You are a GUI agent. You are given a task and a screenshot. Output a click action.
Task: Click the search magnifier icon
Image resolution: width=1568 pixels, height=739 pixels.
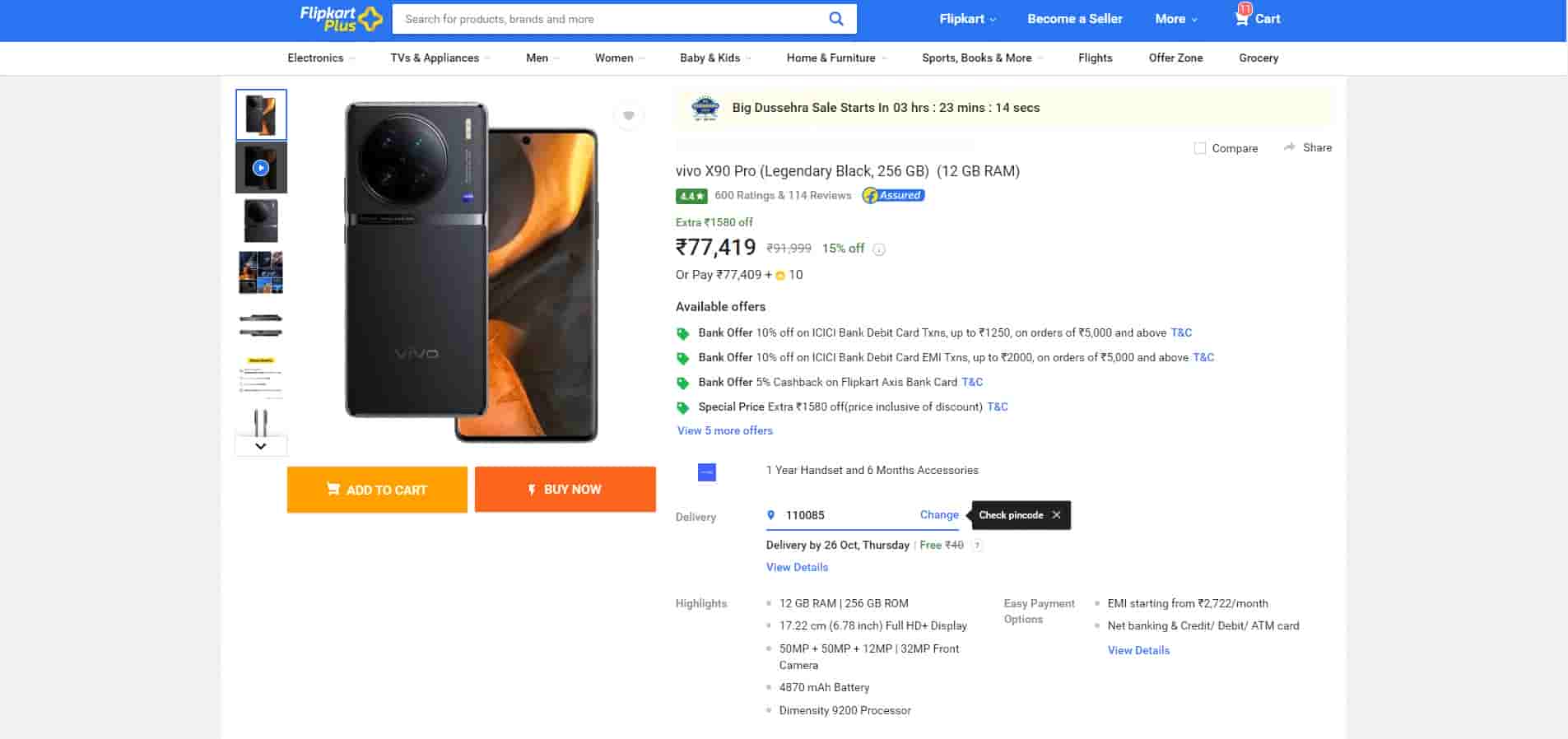(835, 19)
